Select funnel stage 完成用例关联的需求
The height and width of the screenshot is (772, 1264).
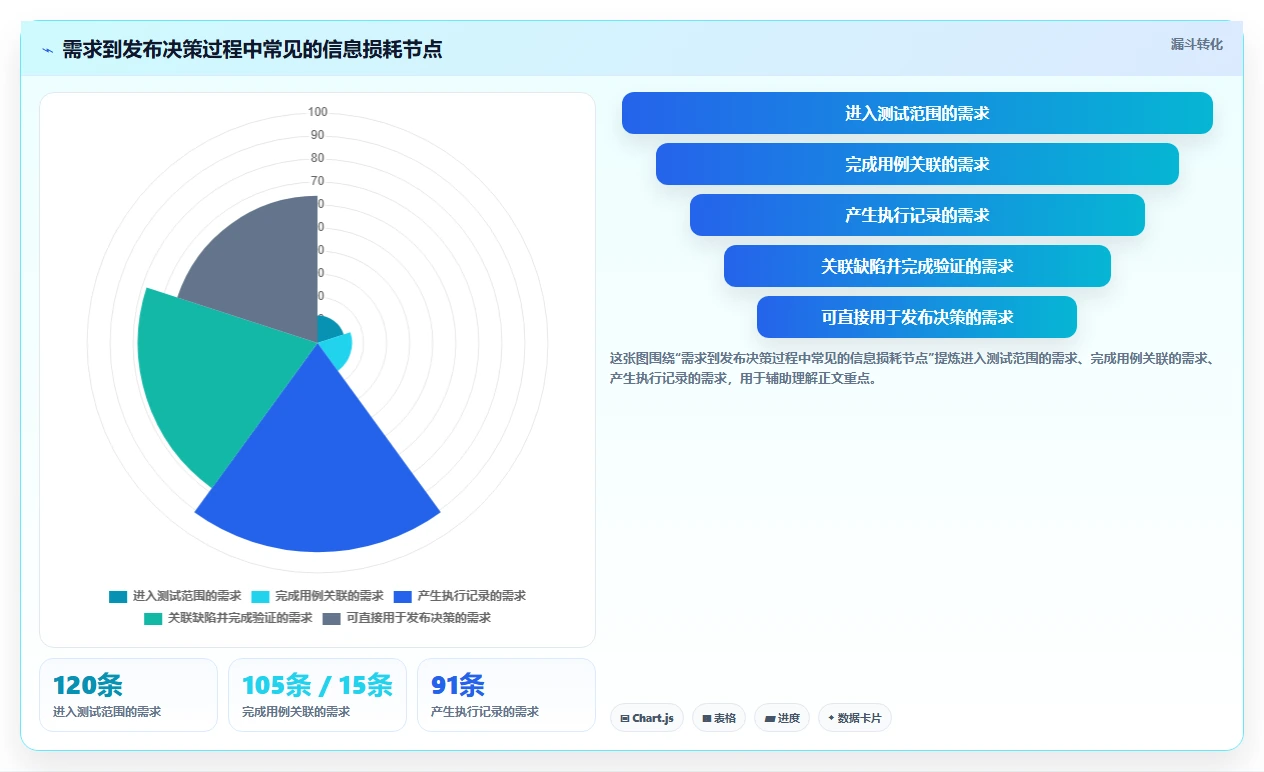click(x=917, y=164)
